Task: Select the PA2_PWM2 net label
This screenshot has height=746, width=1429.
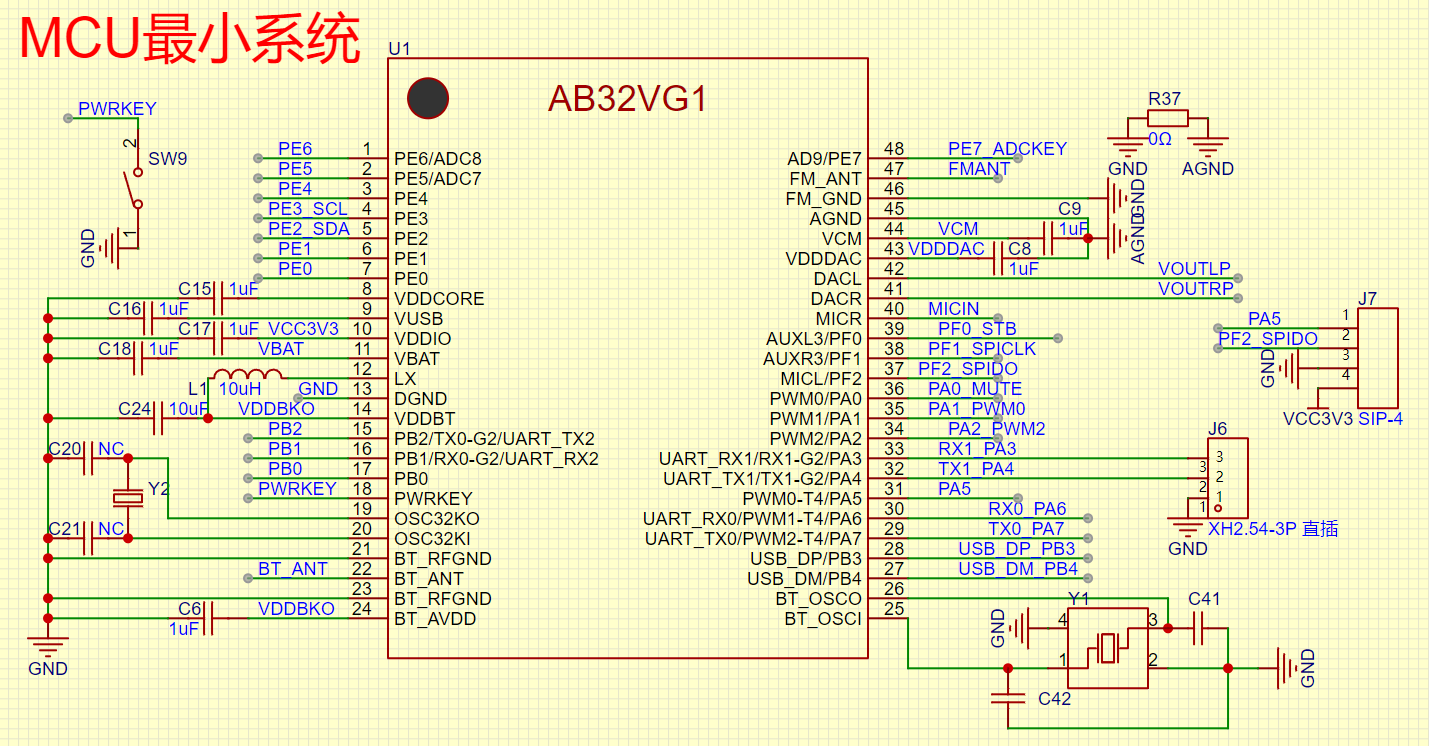Action: coord(996,428)
